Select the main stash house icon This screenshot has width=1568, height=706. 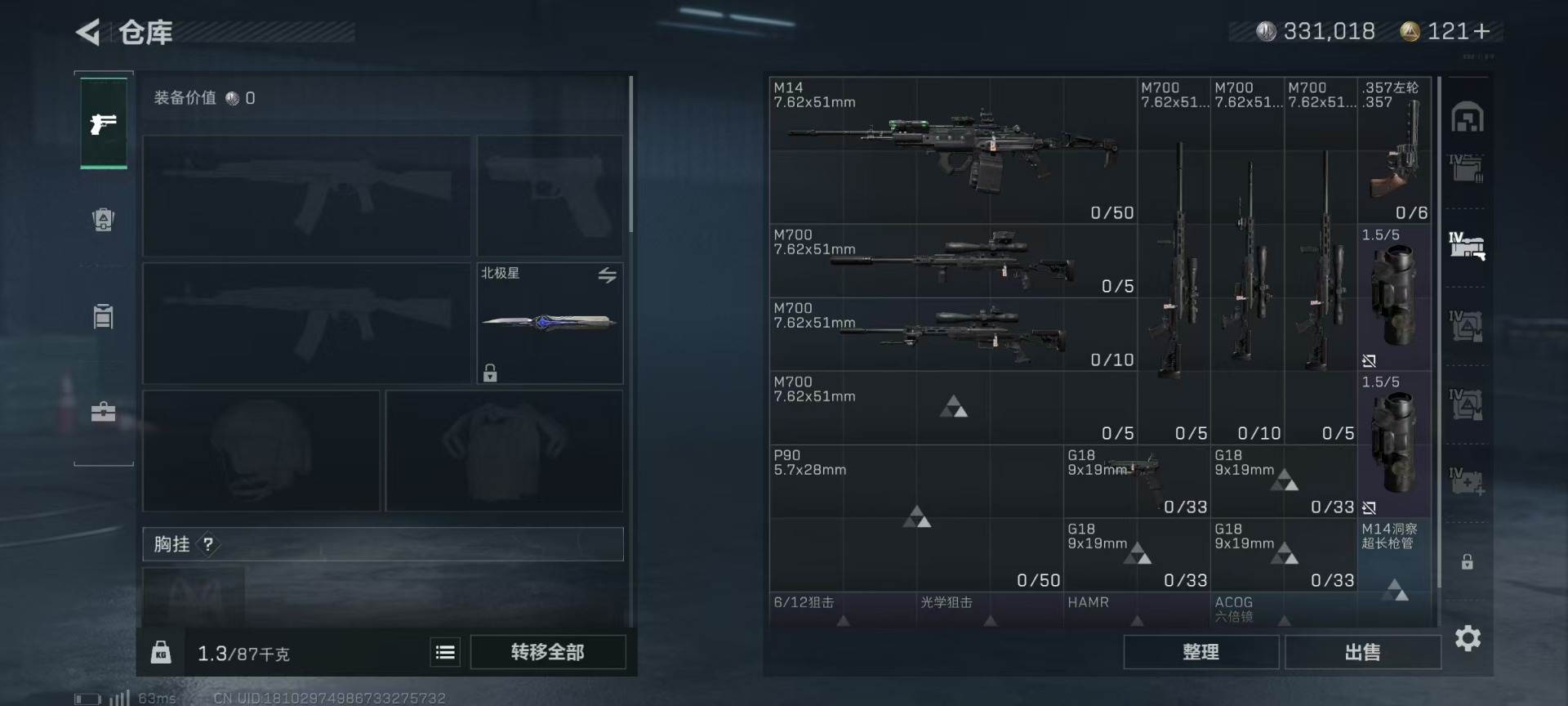pyautogui.click(x=1467, y=117)
